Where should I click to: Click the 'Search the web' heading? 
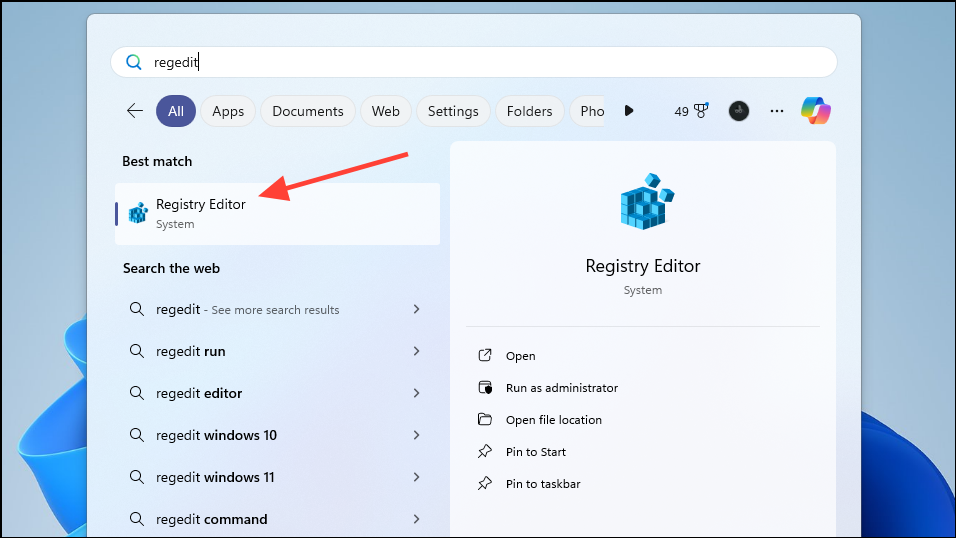point(171,268)
